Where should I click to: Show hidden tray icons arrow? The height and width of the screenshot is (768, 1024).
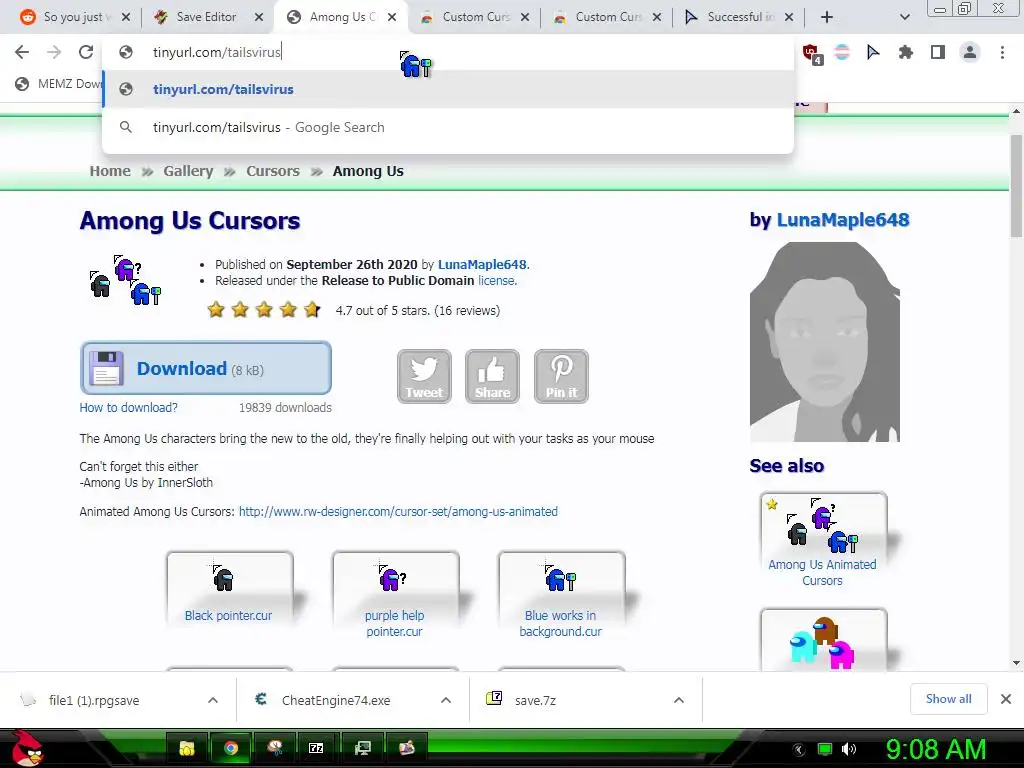[798, 749]
